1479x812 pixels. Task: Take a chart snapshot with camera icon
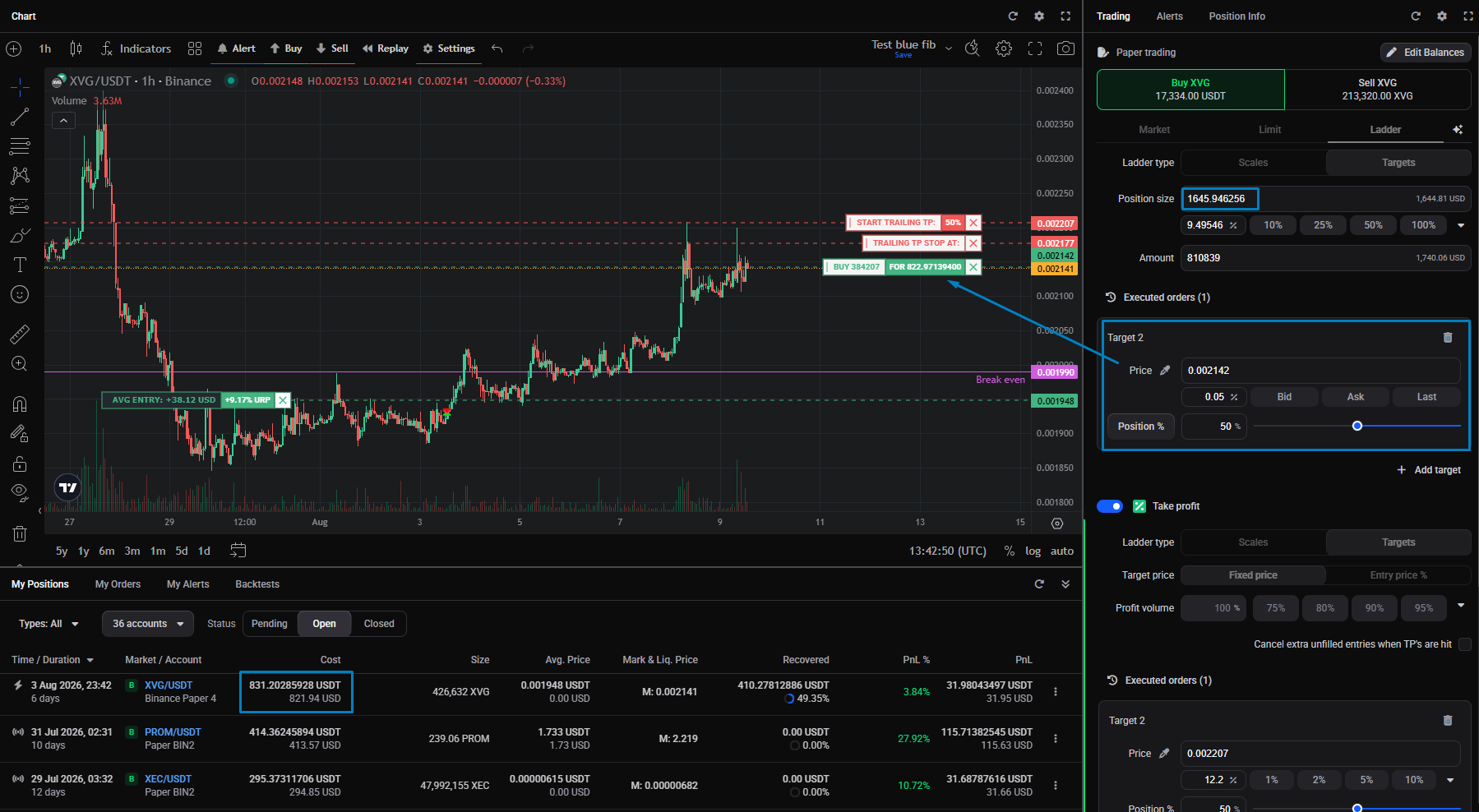point(1065,48)
